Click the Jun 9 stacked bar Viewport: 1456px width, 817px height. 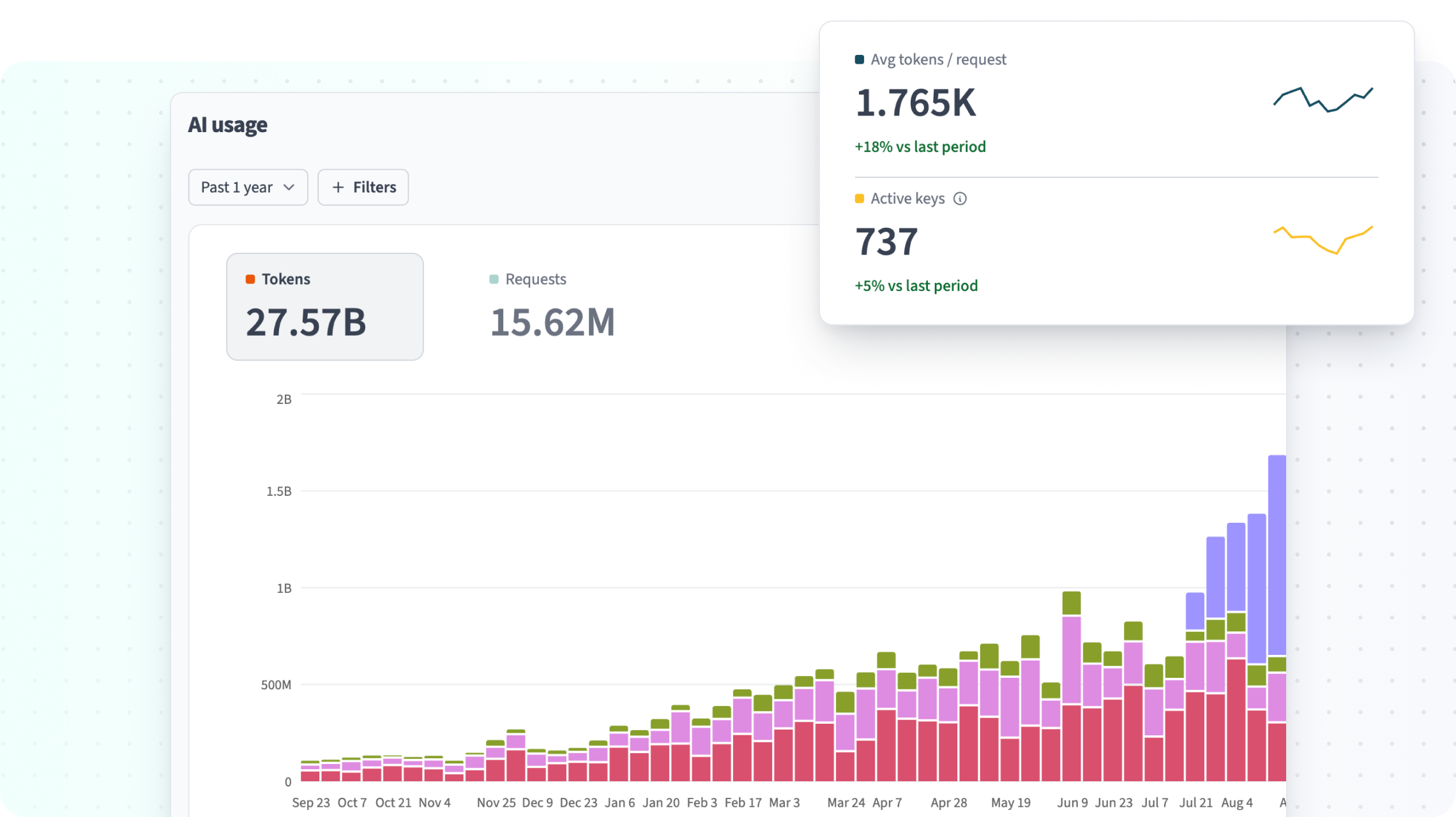point(1072,686)
